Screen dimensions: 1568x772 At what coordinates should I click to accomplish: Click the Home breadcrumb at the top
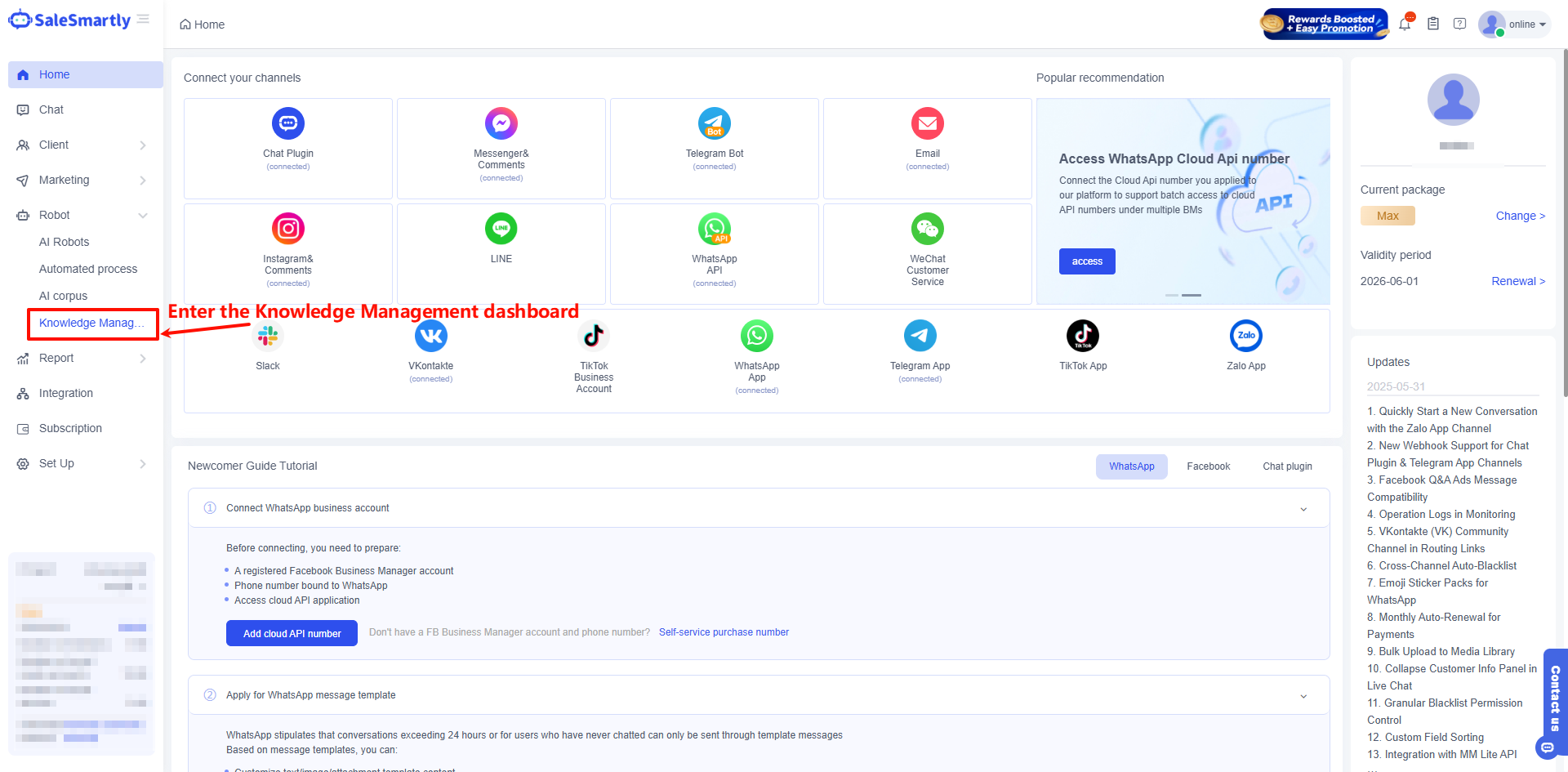(203, 25)
